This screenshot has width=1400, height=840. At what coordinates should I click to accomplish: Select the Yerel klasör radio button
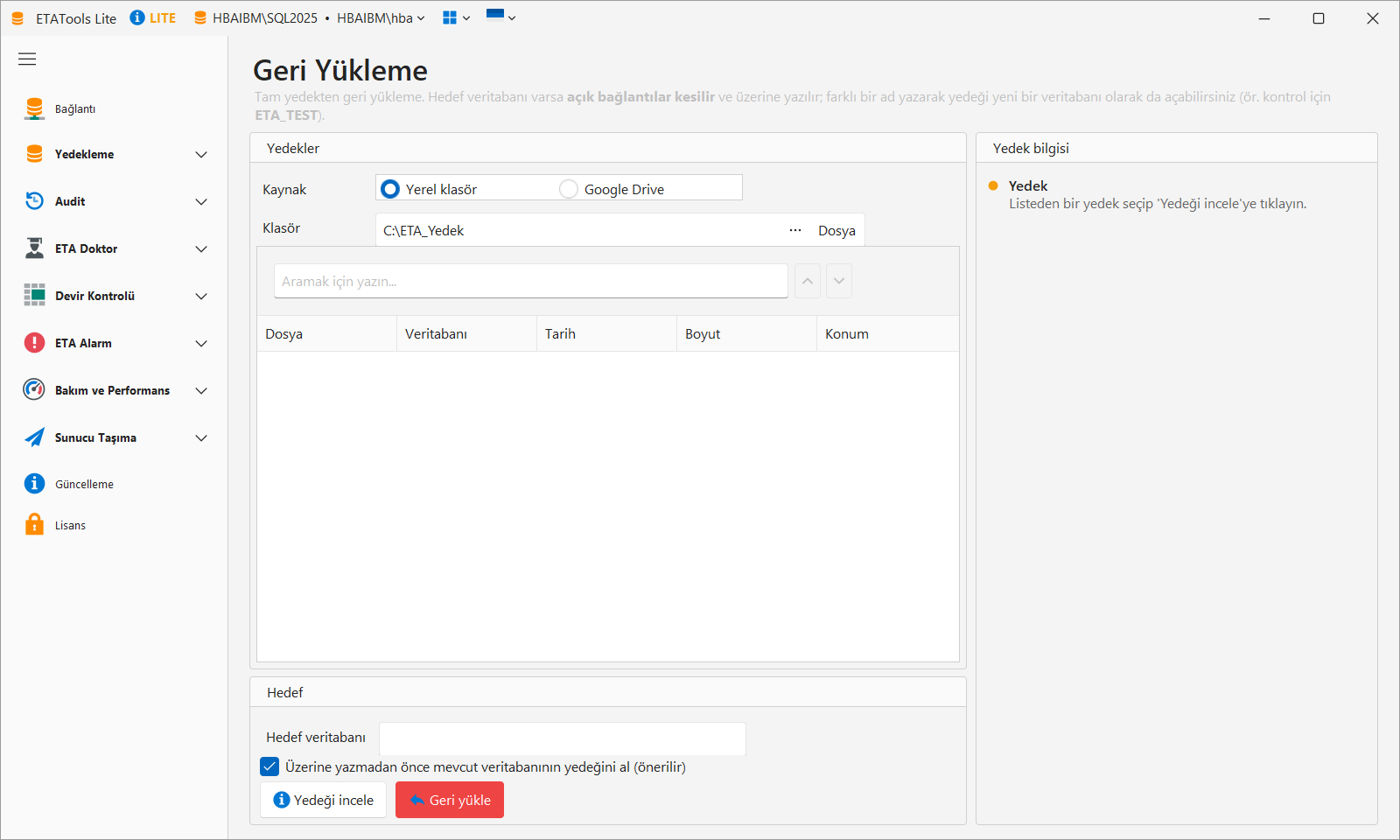tap(390, 189)
